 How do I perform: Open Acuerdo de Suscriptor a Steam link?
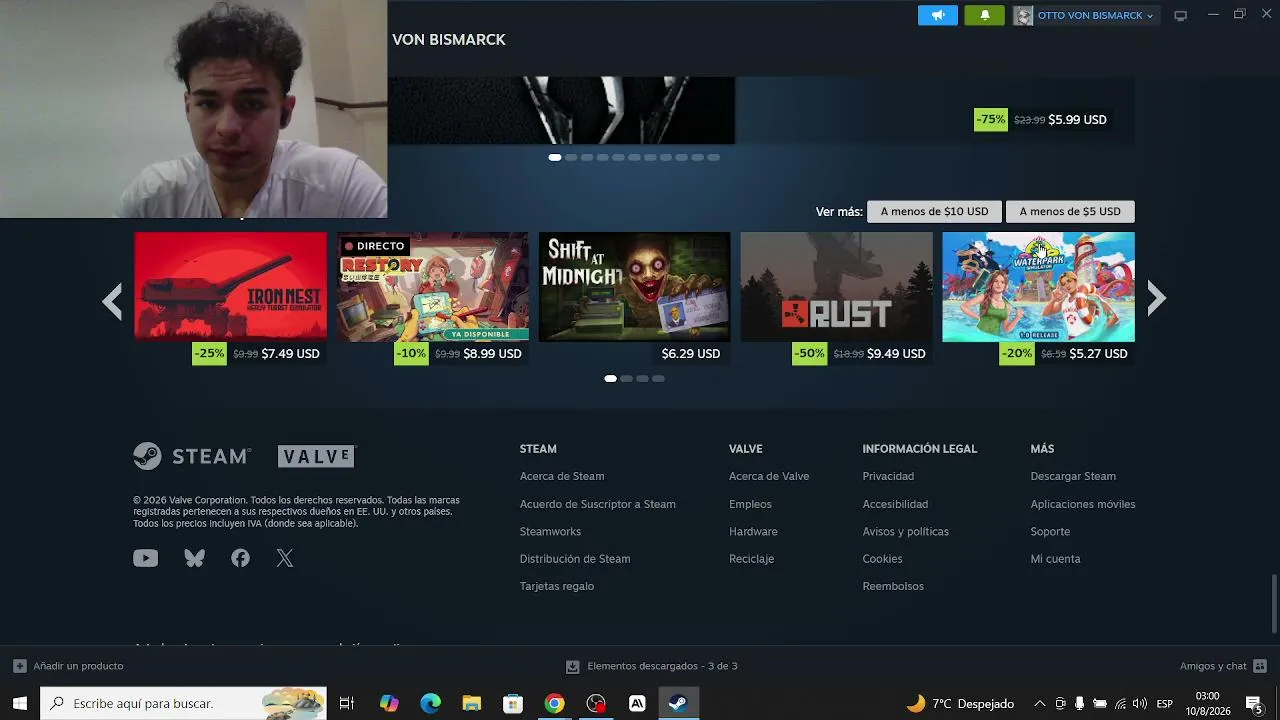pos(598,505)
